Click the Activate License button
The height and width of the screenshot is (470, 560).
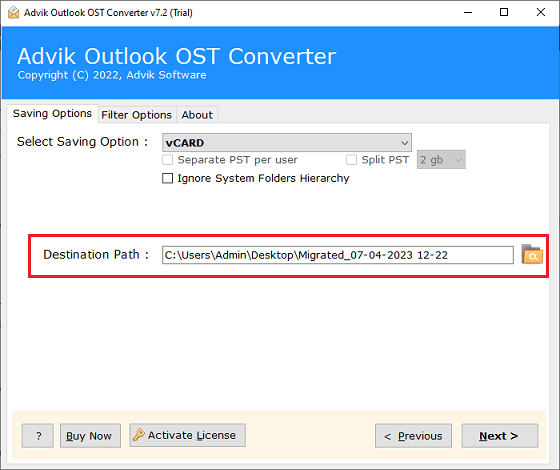(x=188, y=435)
